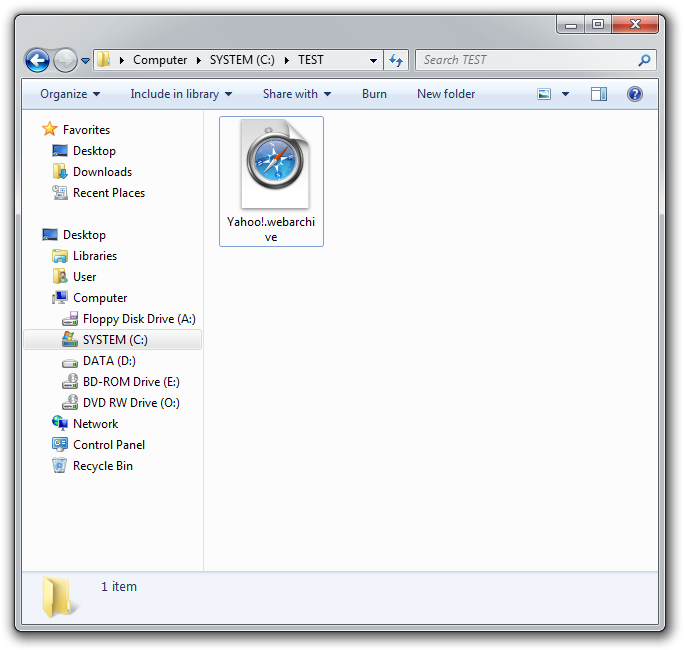Select the Desktop root tree node

84,235
